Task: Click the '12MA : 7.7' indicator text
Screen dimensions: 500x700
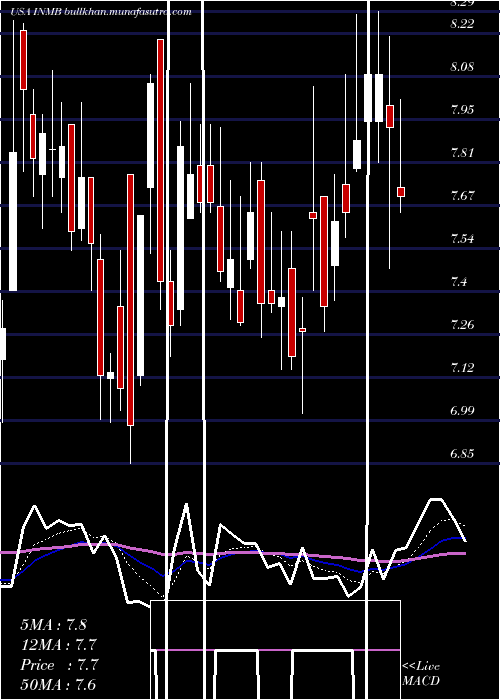Action: point(58,645)
